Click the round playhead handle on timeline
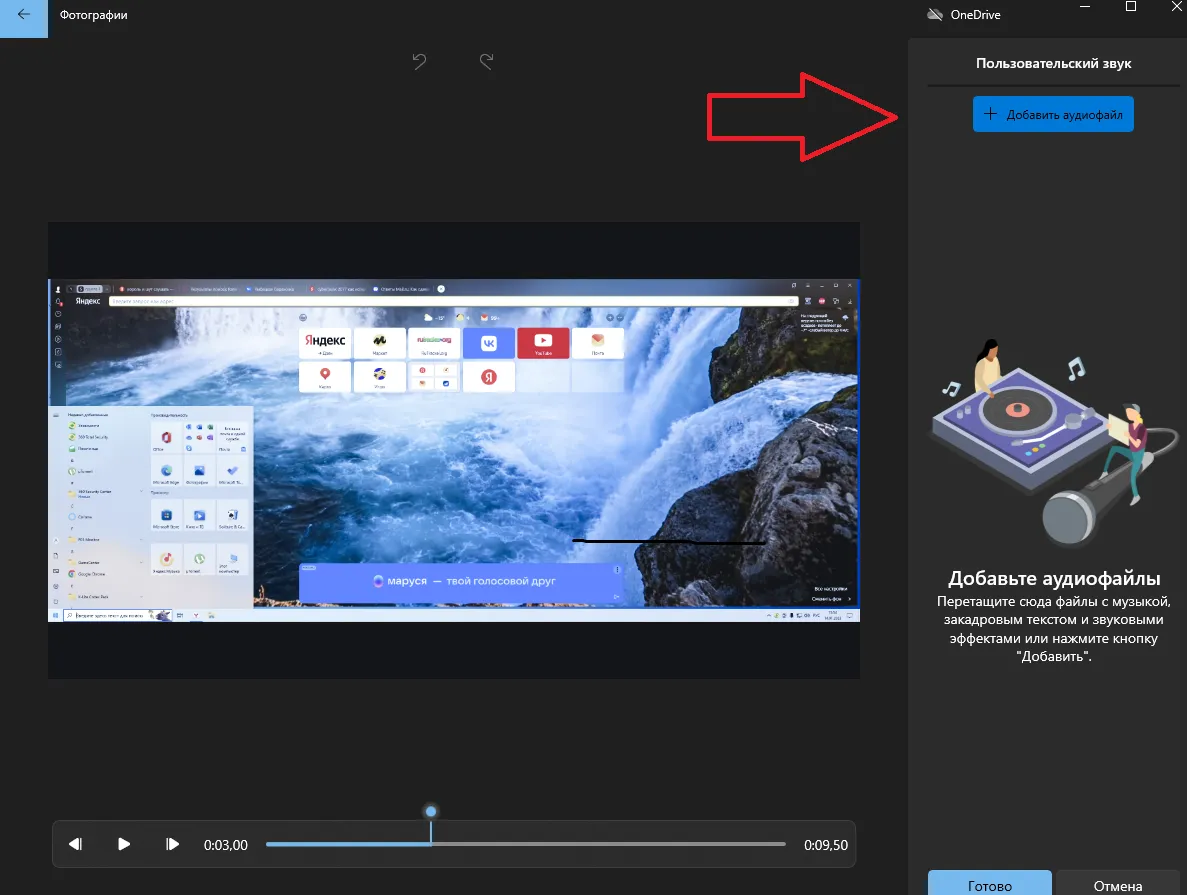The height and width of the screenshot is (895, 1187). coord(431,811)
